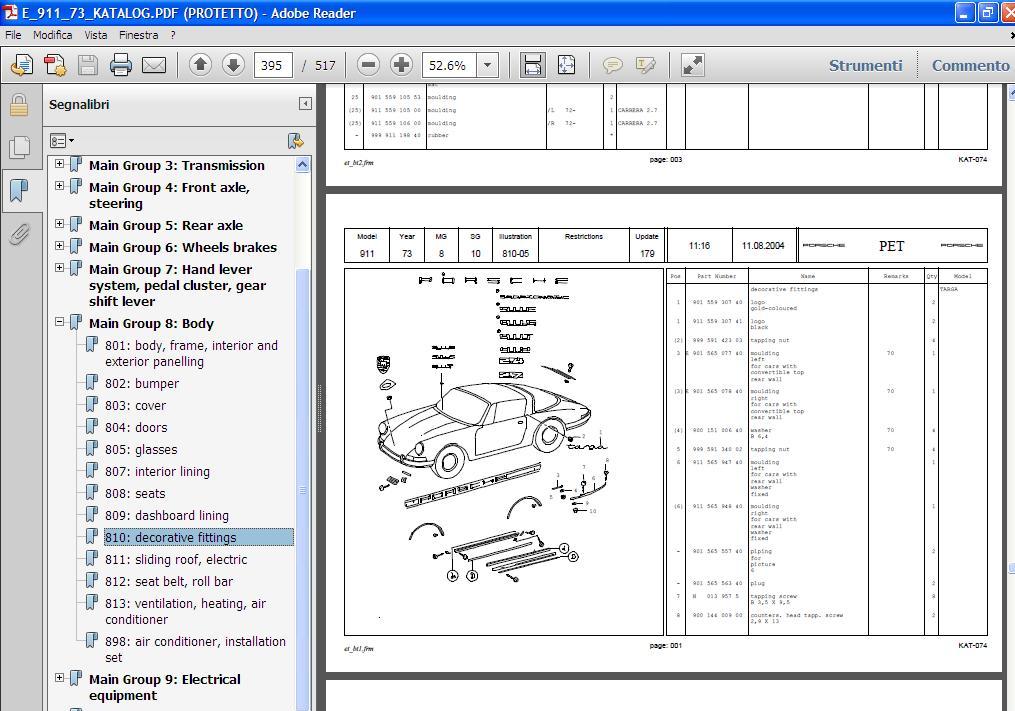Viewport: 1015px width, 711px height.
Task: Select bookmark 805: glasses
Action: 140,449
